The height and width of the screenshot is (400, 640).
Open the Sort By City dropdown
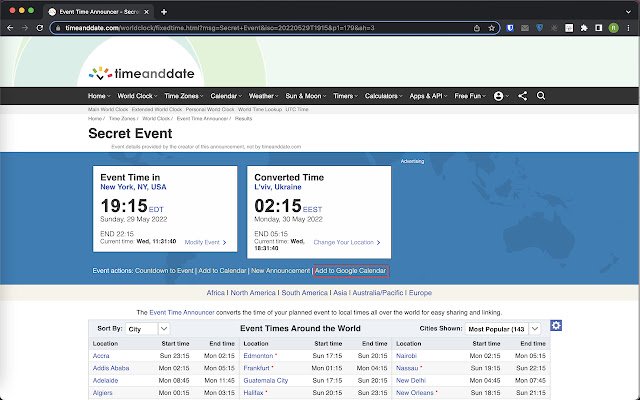(147, 329)
